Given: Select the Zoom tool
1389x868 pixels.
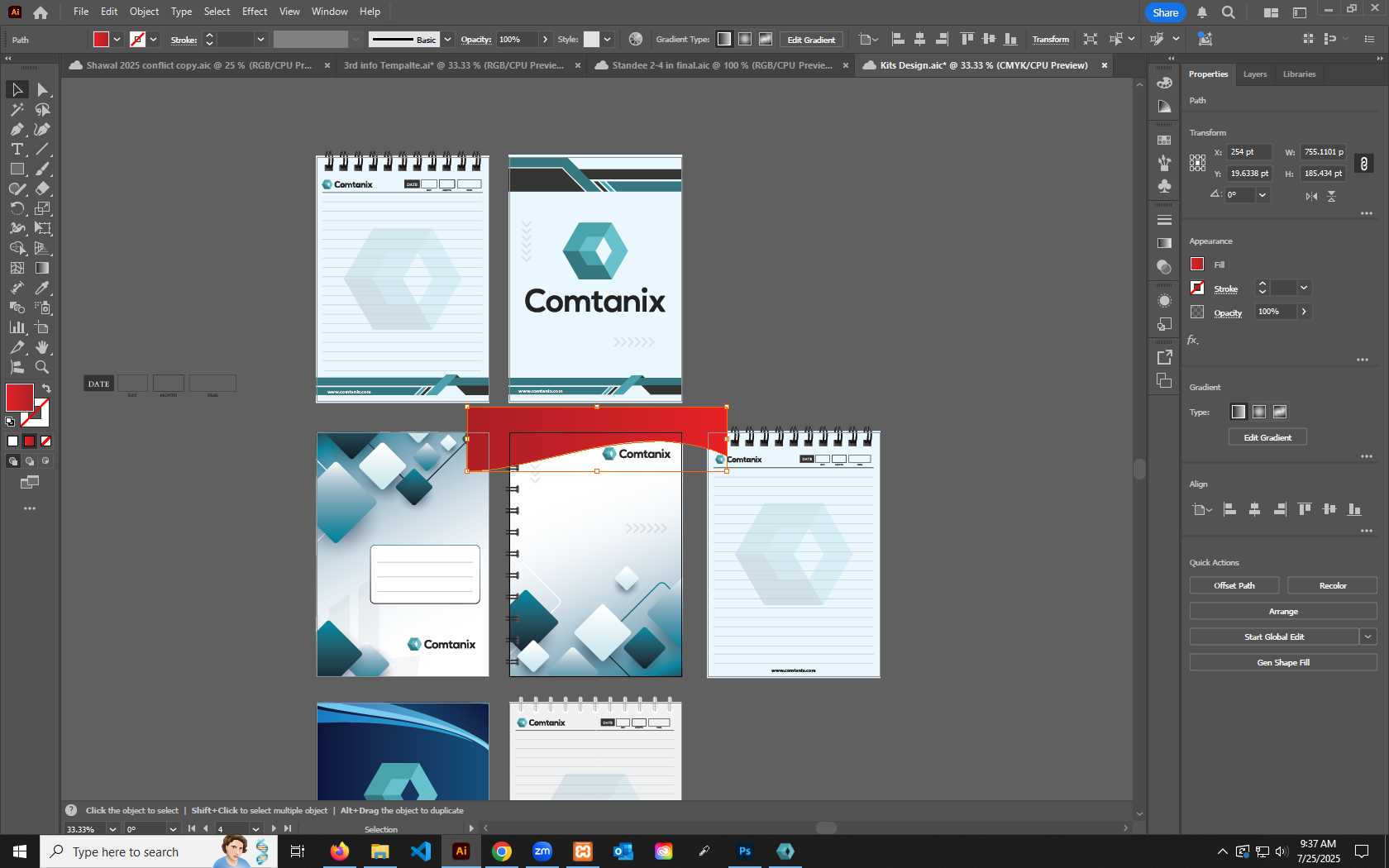Looking at the screenshot, I should coord(42,367).
